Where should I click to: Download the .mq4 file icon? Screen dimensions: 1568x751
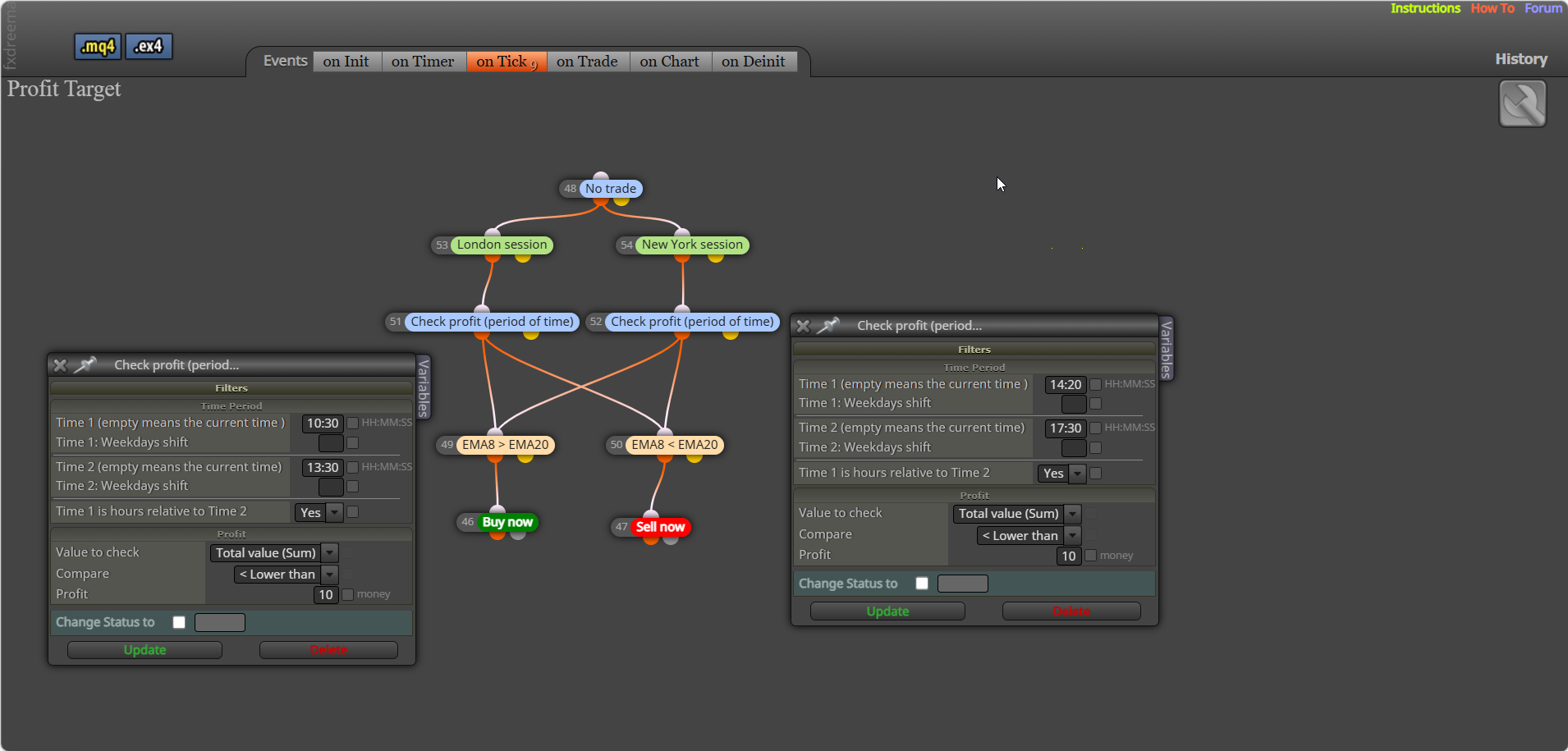[98, 47]
